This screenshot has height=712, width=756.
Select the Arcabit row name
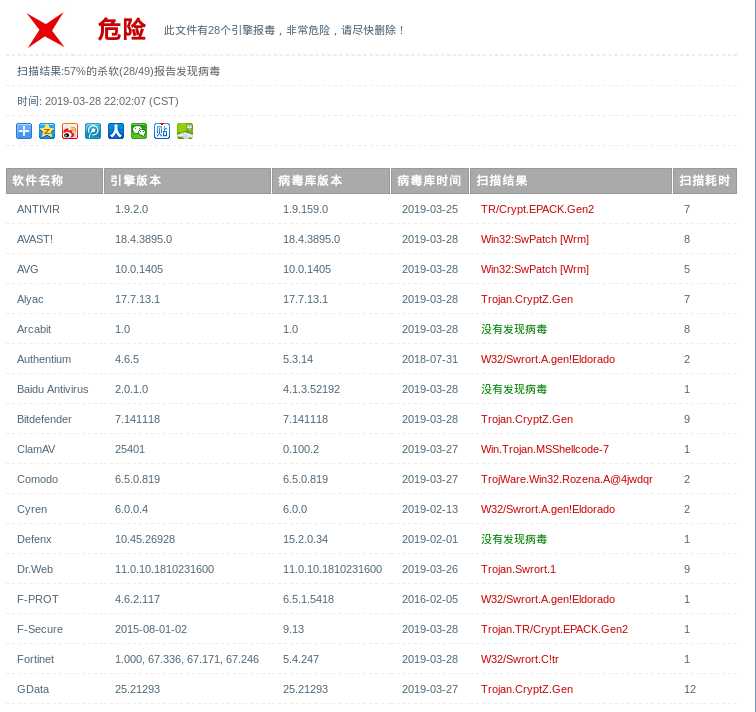point(34,329)
